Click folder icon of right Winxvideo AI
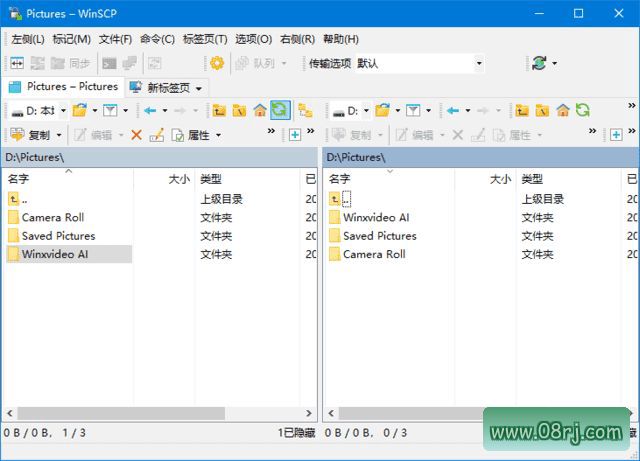 coord(335,217)
